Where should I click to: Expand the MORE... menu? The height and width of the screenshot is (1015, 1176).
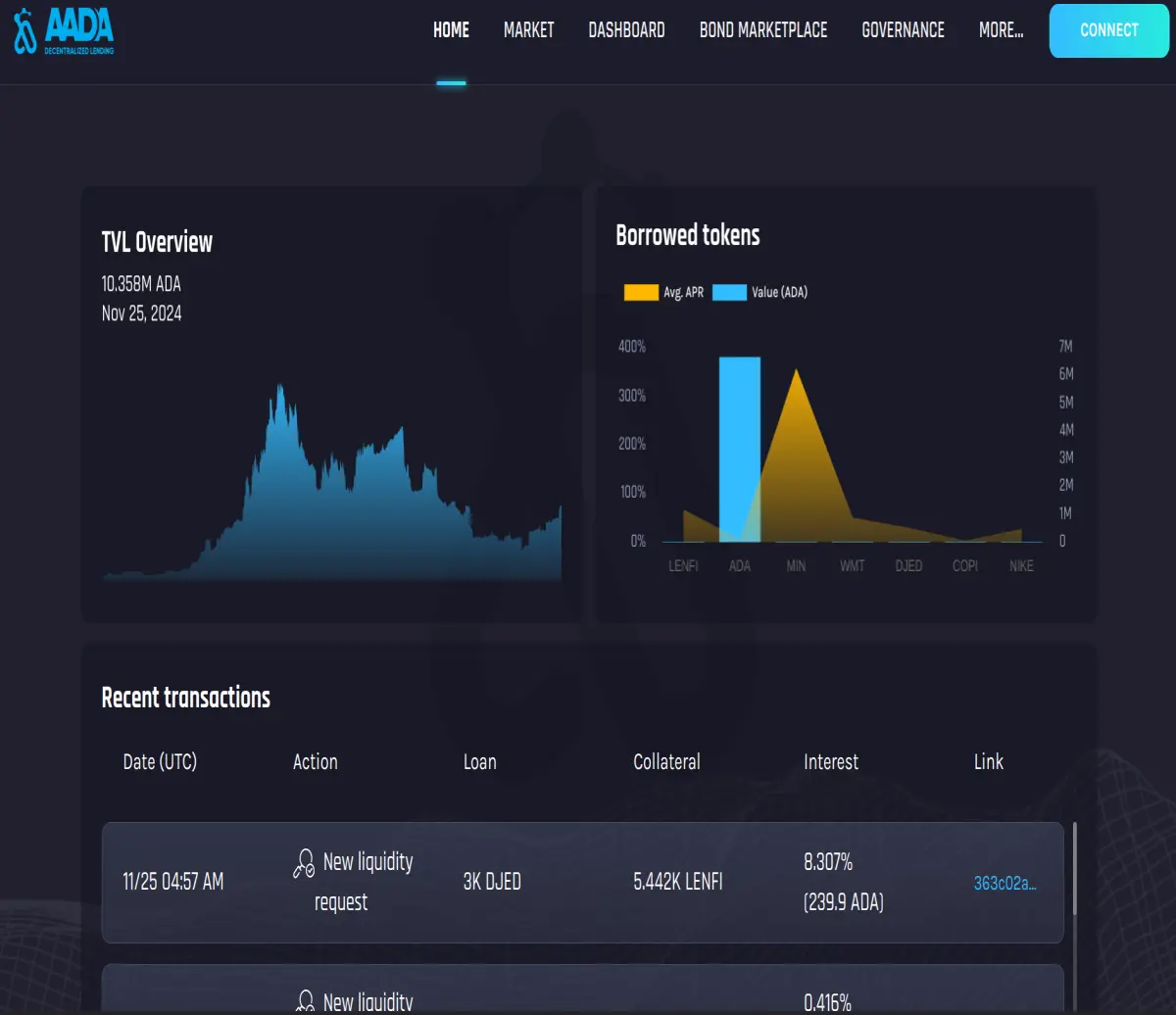pyautogui.click(x=1001, y=30)
